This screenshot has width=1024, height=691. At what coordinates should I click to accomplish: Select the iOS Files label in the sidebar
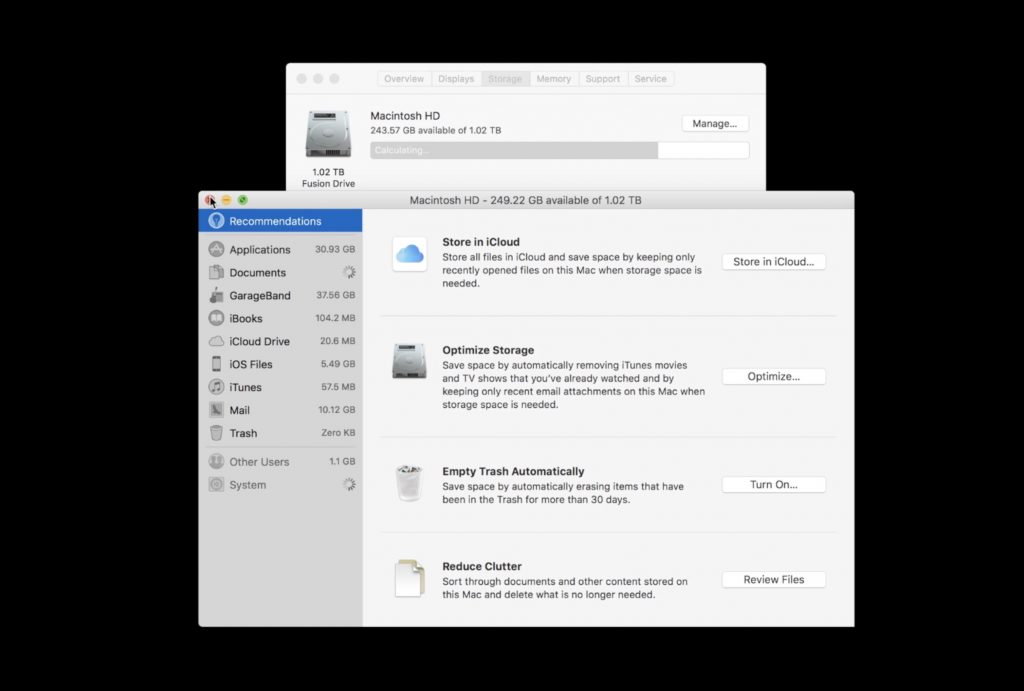click(x=251, y=364)
